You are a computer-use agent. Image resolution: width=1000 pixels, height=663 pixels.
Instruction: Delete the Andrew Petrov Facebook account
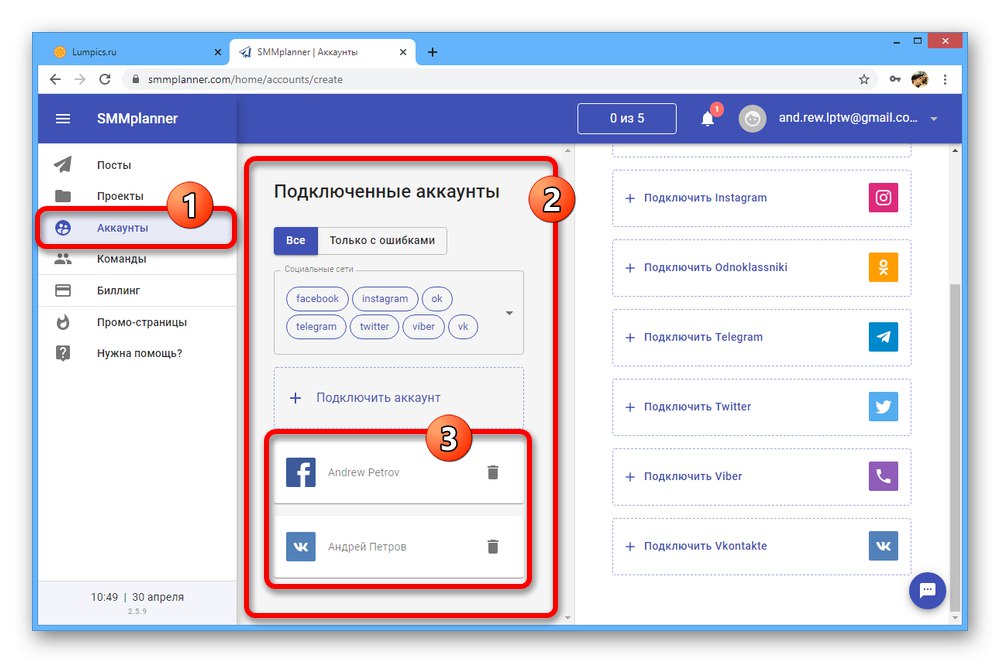(493, 472)
